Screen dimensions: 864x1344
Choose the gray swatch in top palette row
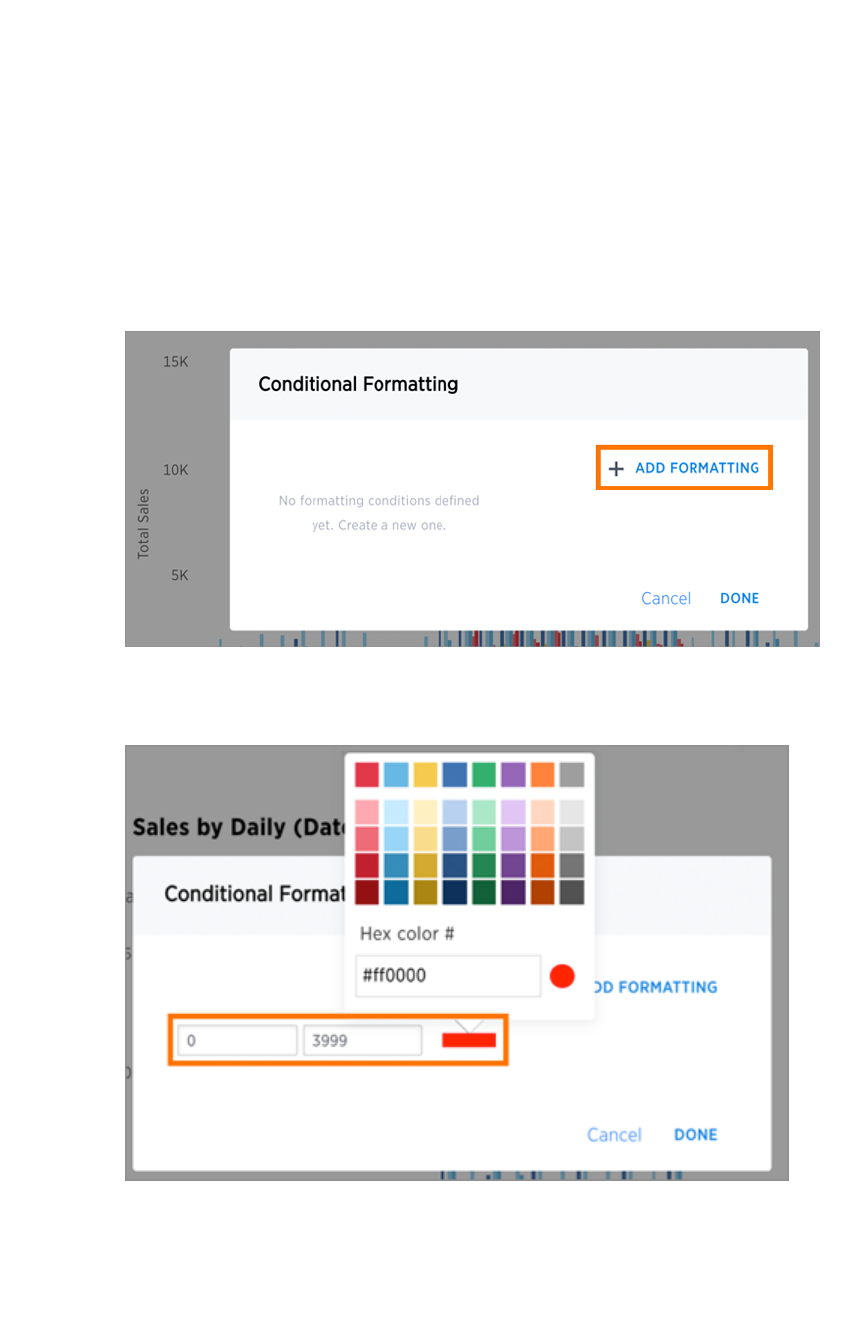(571, 775)
